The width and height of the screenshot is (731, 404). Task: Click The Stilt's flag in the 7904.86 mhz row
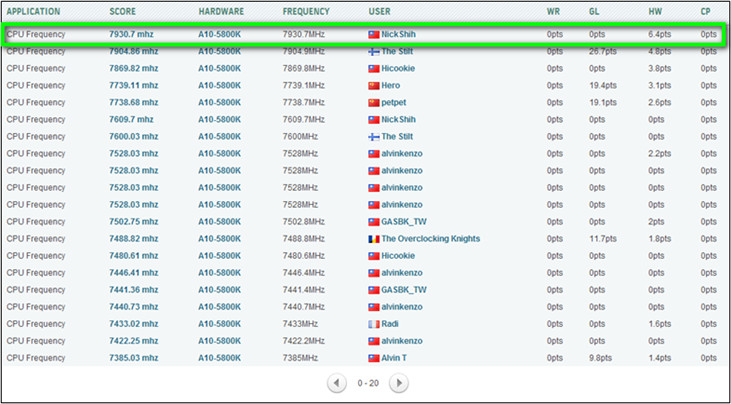coord(374,51)
